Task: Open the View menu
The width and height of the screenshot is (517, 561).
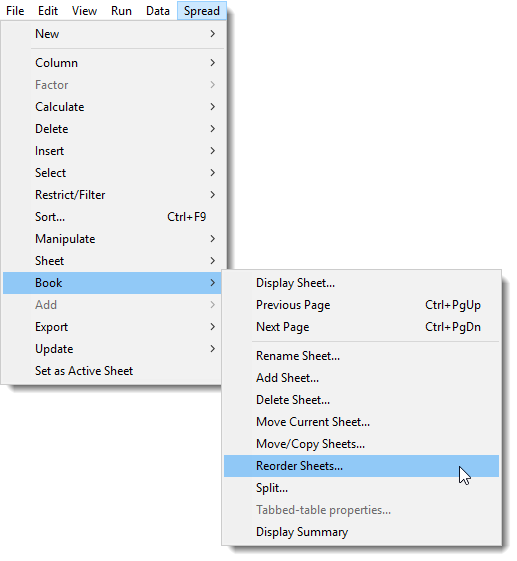Action: pos(84,11)
